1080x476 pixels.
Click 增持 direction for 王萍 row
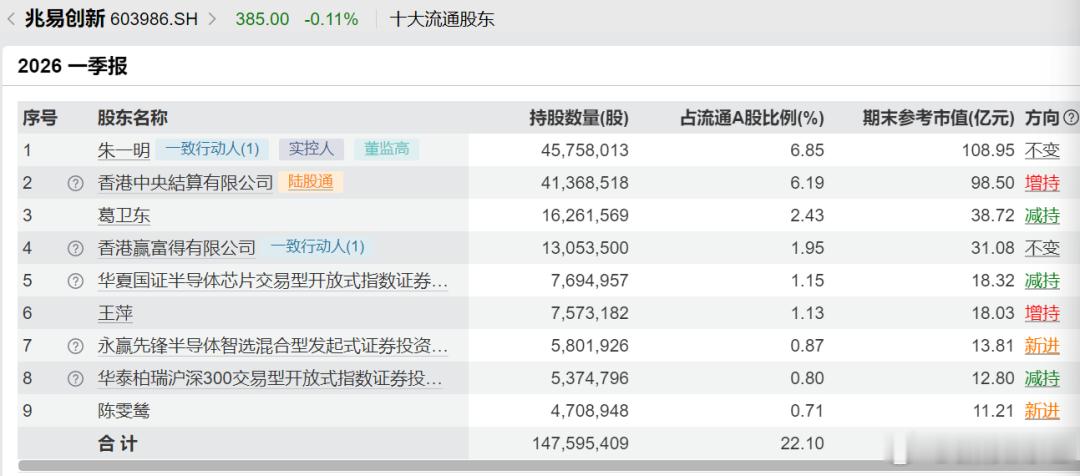[x=1042, y=313]
